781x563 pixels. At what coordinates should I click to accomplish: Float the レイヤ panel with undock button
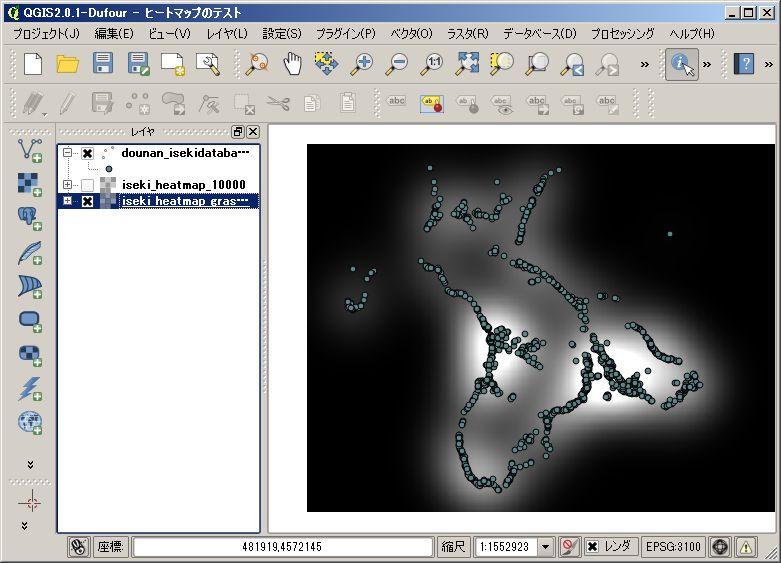pyautogui.click(x=238, y=132)
